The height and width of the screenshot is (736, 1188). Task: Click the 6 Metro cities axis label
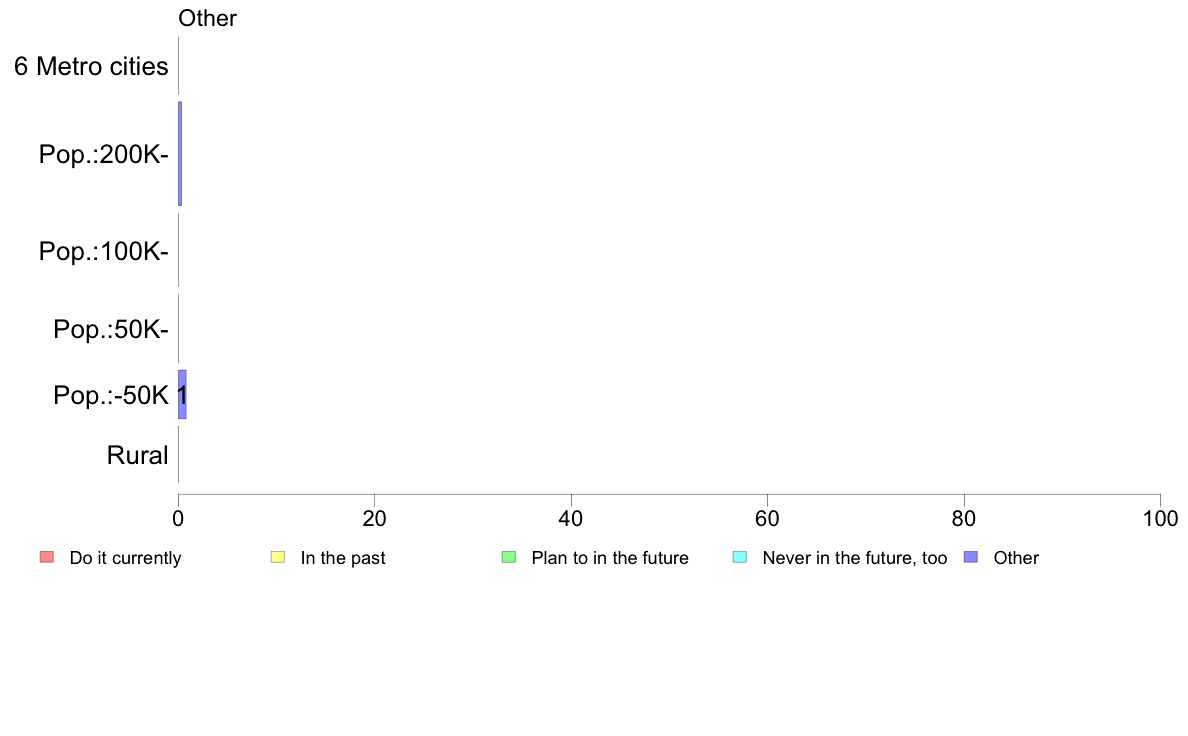coord(91,67)
